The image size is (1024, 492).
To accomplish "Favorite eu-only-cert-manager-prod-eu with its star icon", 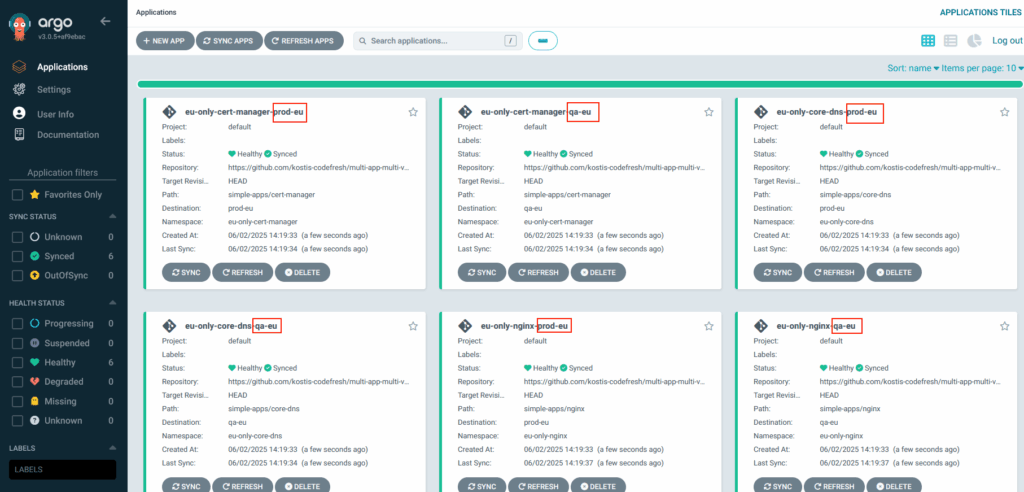I will point(413,113).
